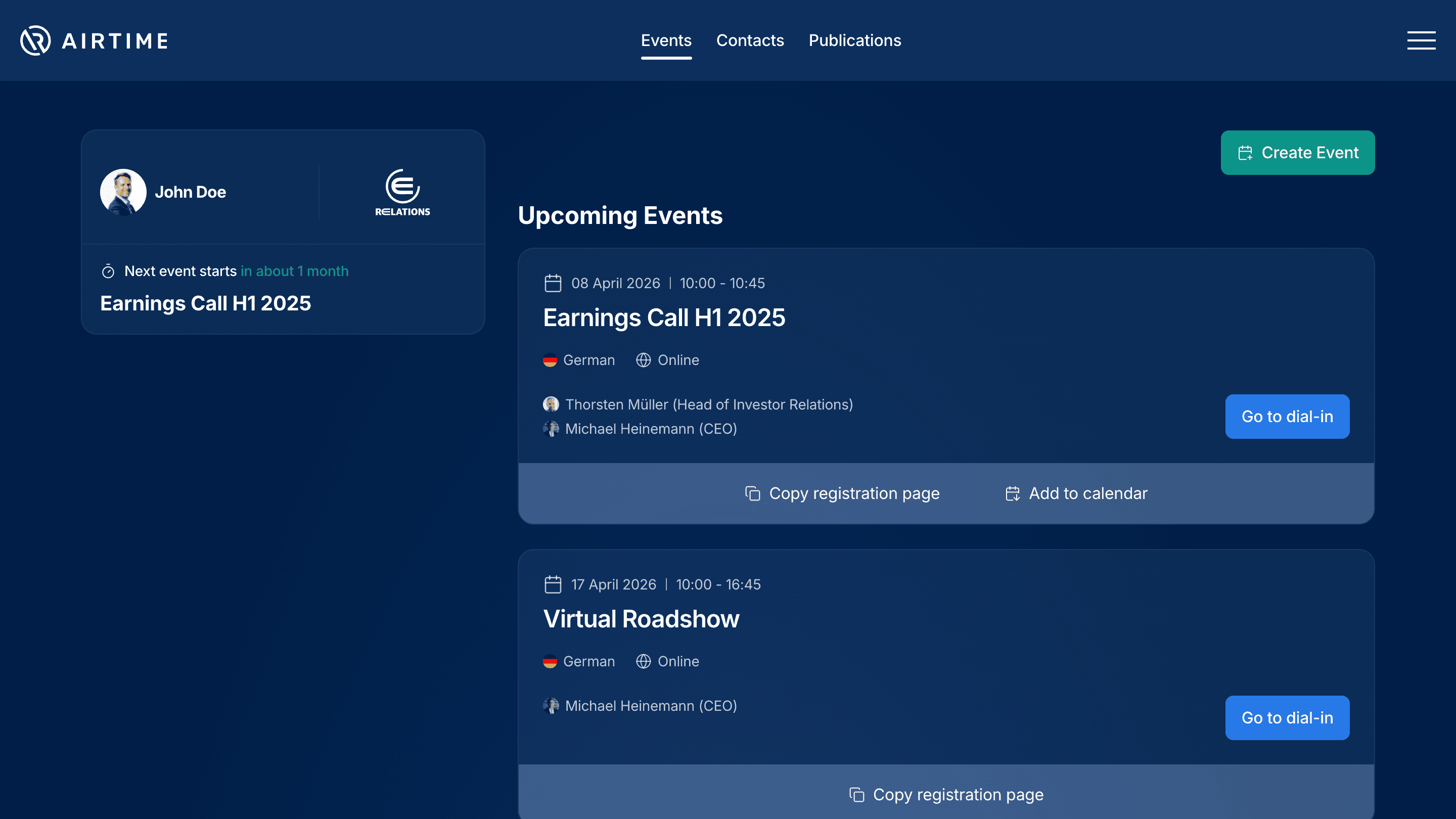
Task: Click the globe icon next to Online on Virtual Roadshow
Action: click(644, 661)
